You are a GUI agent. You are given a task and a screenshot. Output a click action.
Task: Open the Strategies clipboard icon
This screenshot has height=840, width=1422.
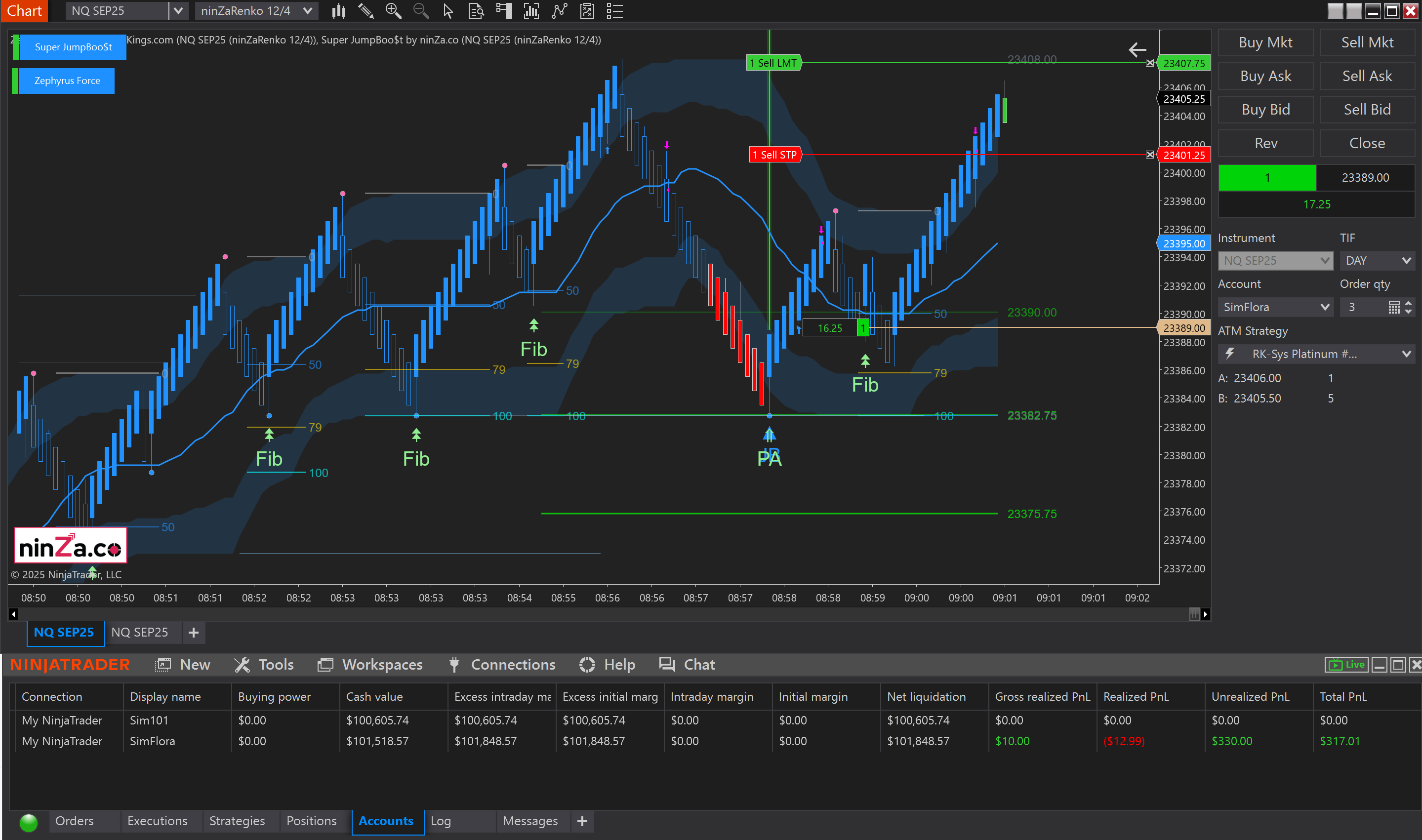pos(587,11)
